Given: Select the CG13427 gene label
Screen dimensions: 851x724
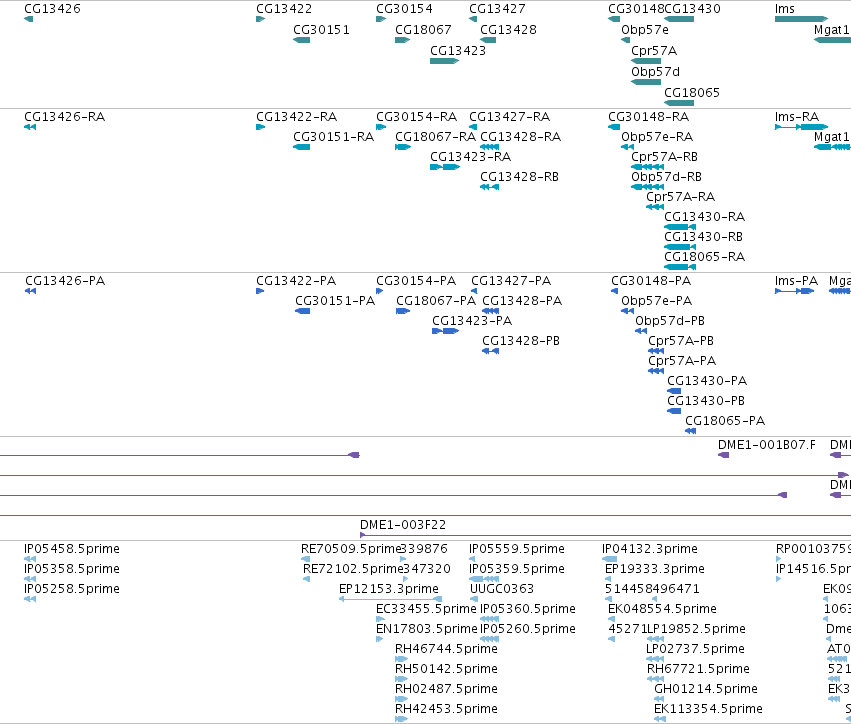Looking at the screenshot, I should (x=497, y=9).
